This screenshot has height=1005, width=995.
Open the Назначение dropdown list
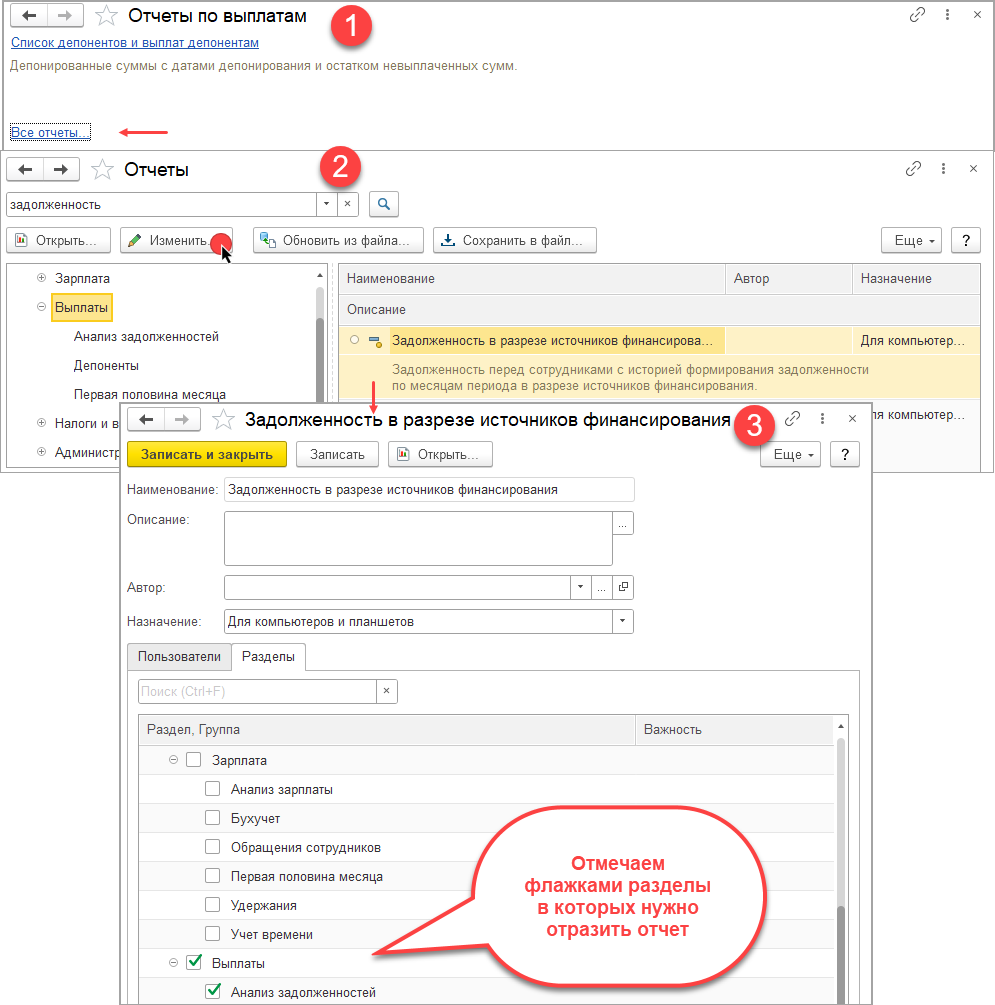point(623,622)
